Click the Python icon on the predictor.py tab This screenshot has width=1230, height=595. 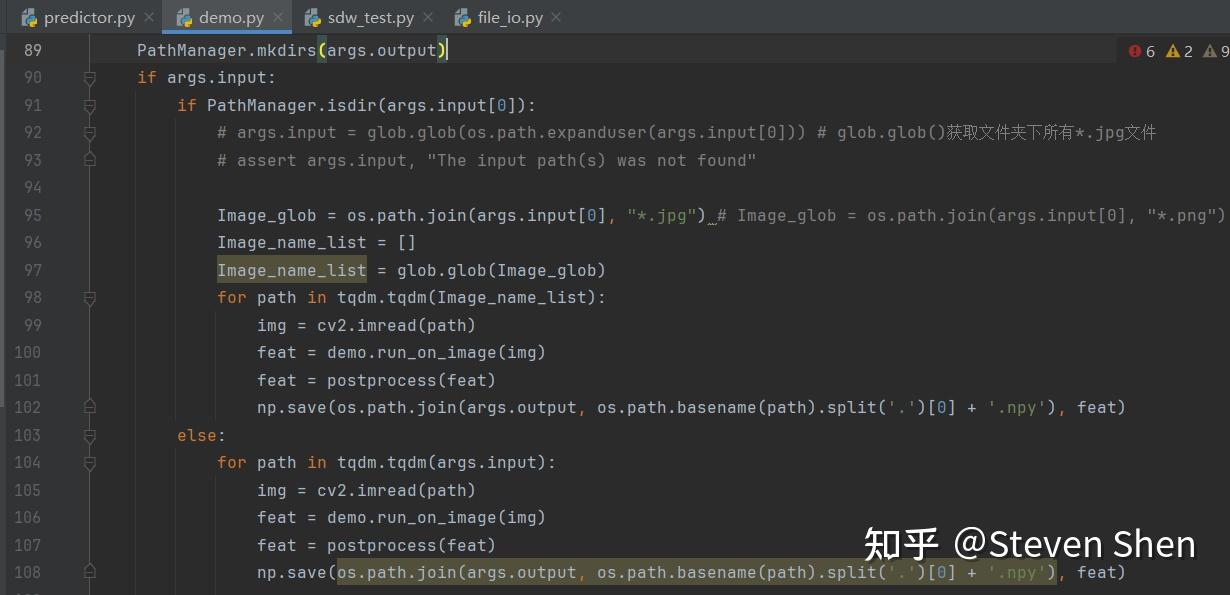29,17
